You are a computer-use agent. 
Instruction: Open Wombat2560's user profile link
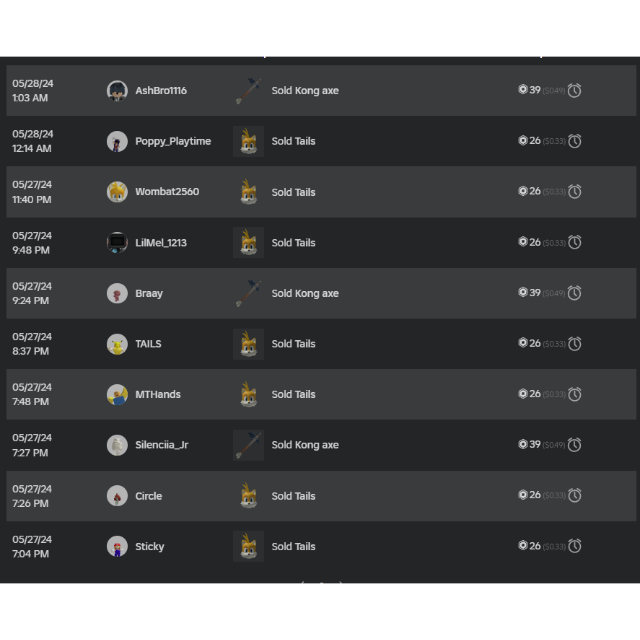pyautogui.click(x=167, y=192)
